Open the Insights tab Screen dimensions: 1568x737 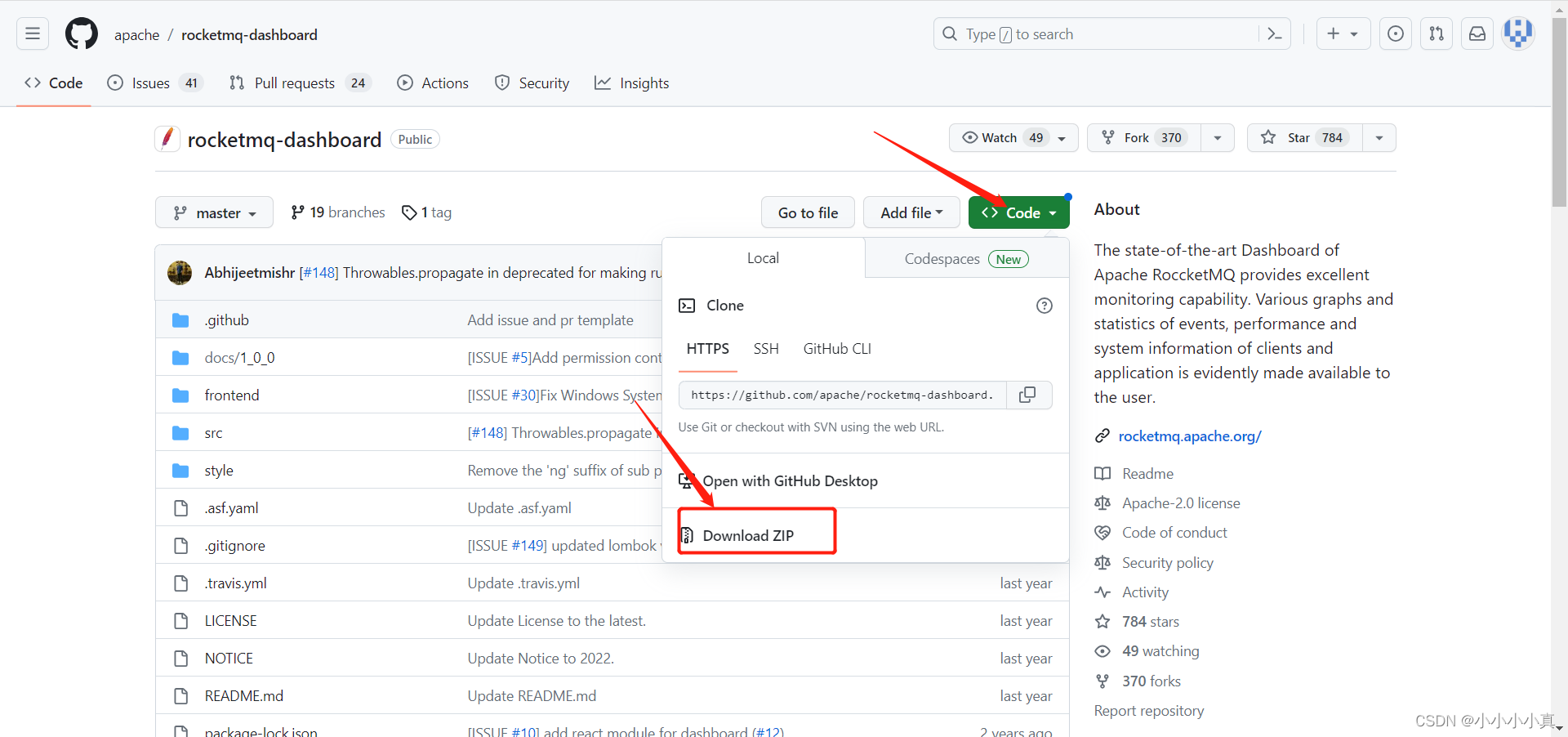(631, 83)
